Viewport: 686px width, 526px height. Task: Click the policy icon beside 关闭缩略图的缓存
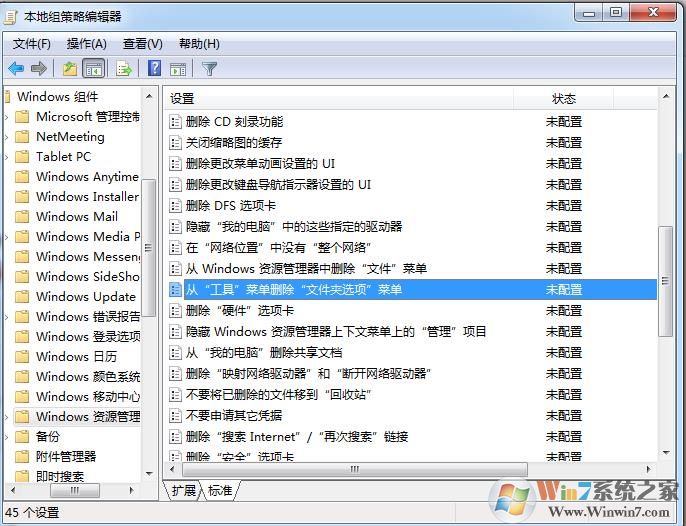175,143
